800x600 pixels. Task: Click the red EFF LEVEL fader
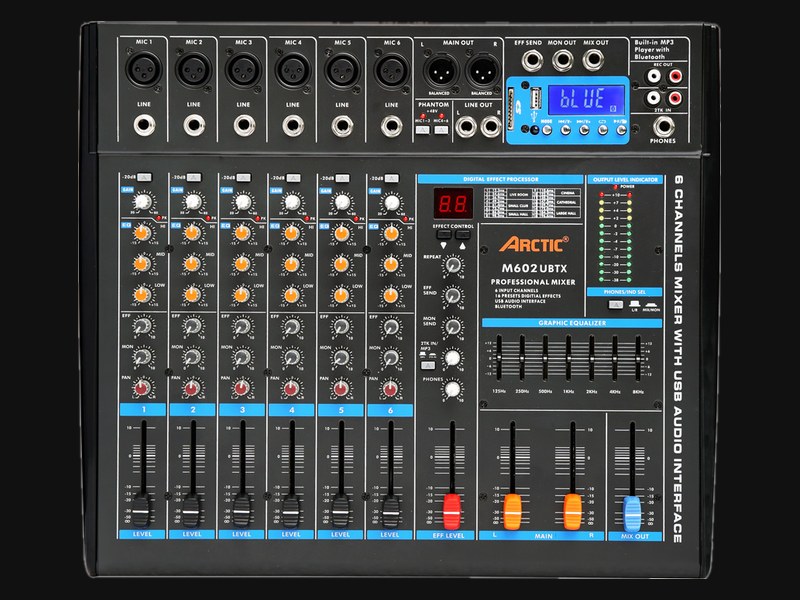coord(452,511)
